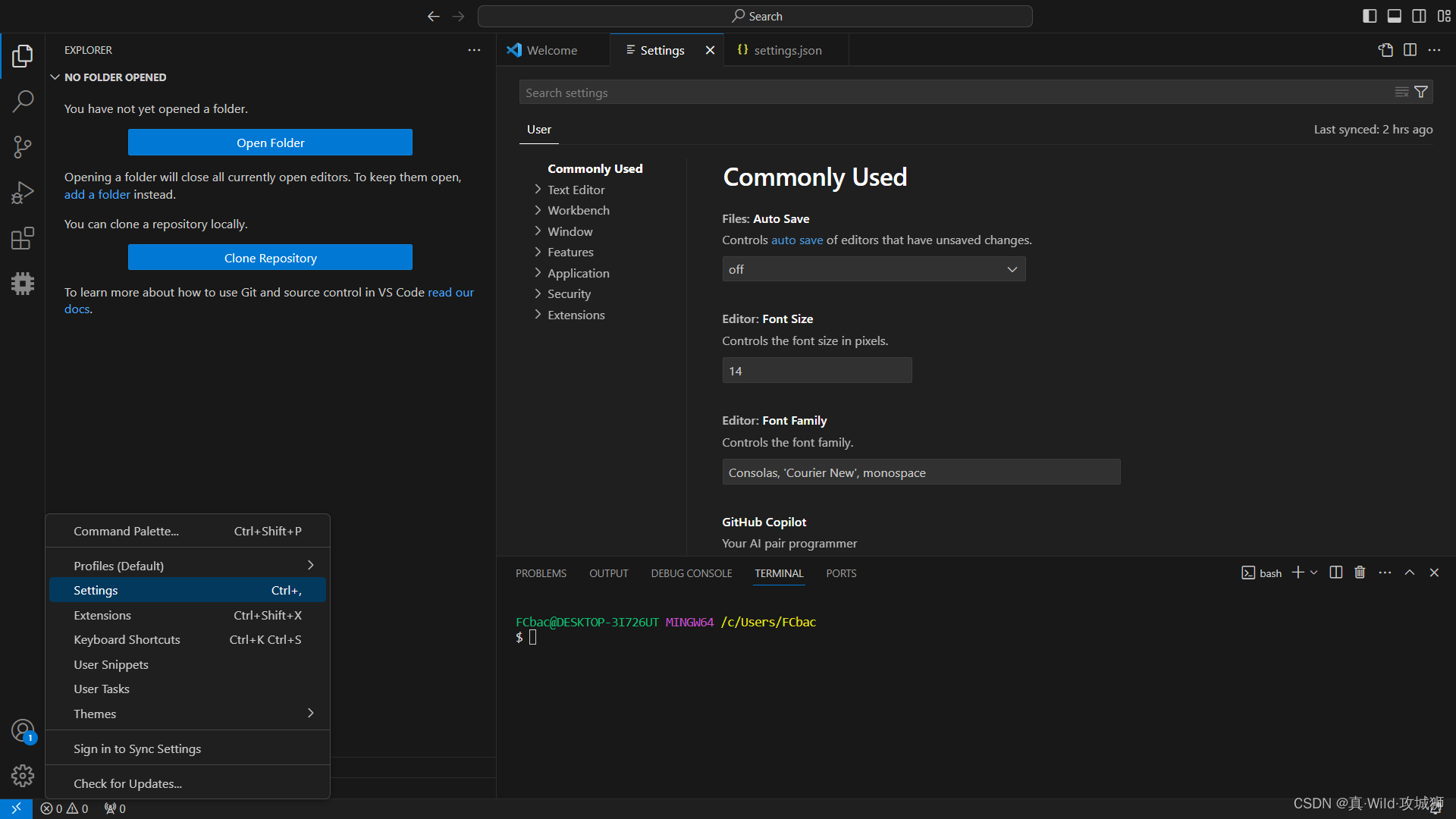Maximize the terminal panel
Image resolution: width=1456 pixels, height=819 pixels.
(x=1409, y=573)
